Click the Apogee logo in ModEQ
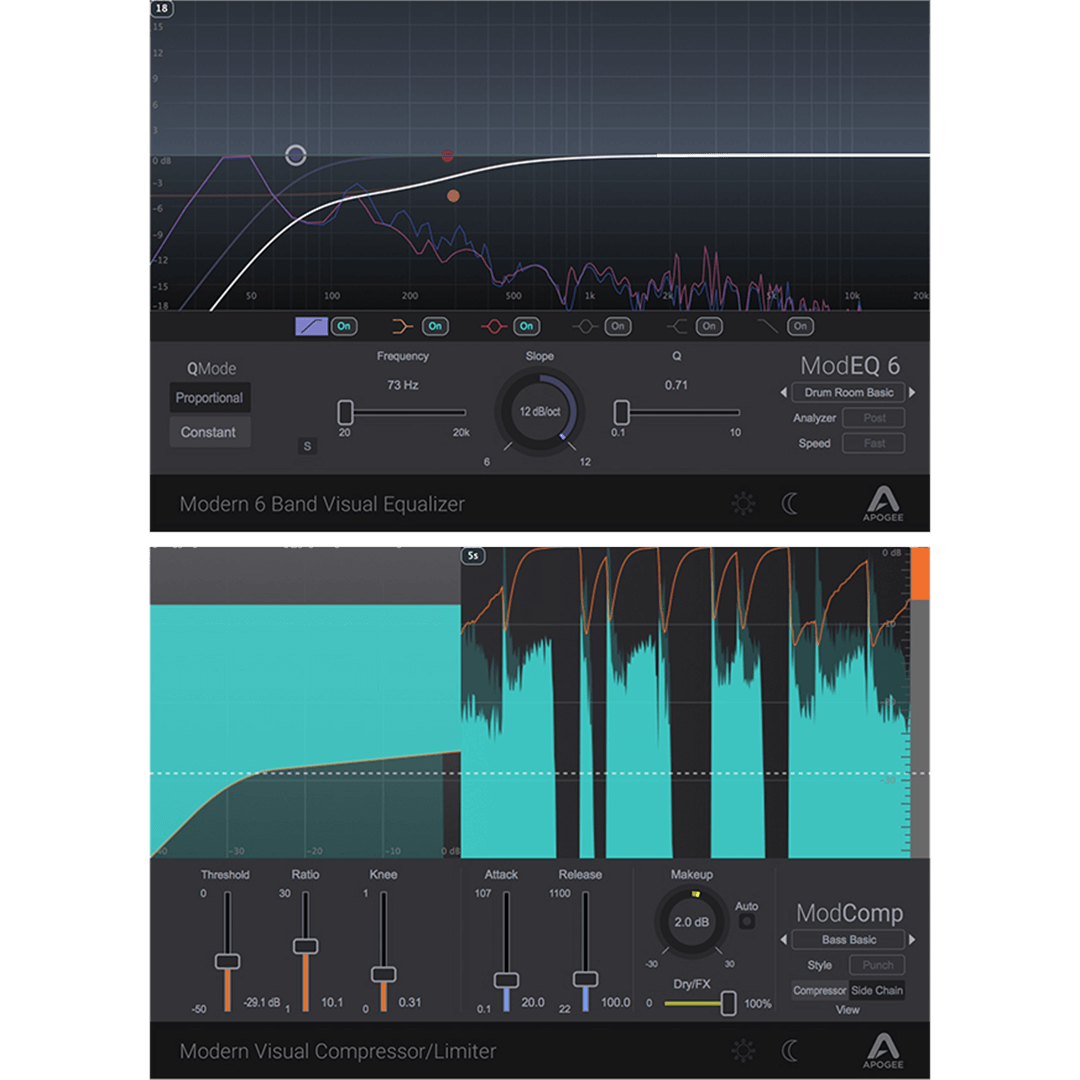The image size is (1080, 1080). (x=883, y=503)
